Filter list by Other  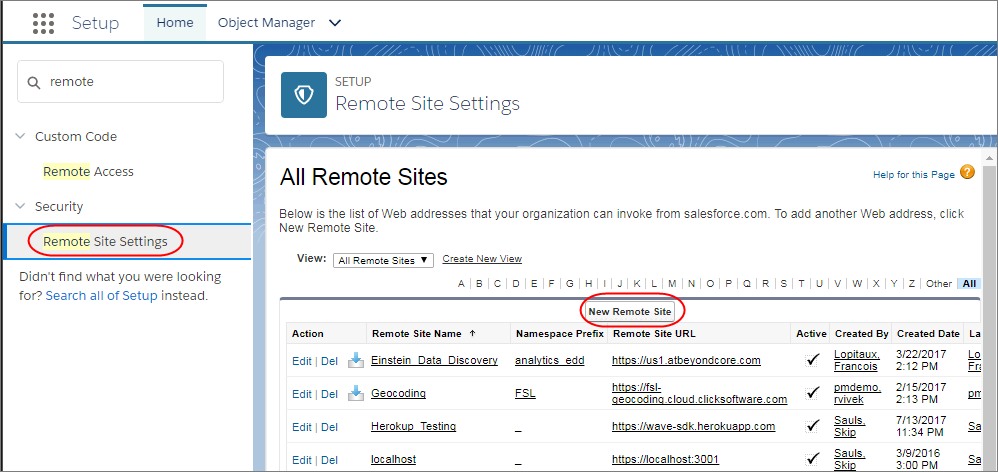[939, 284]
